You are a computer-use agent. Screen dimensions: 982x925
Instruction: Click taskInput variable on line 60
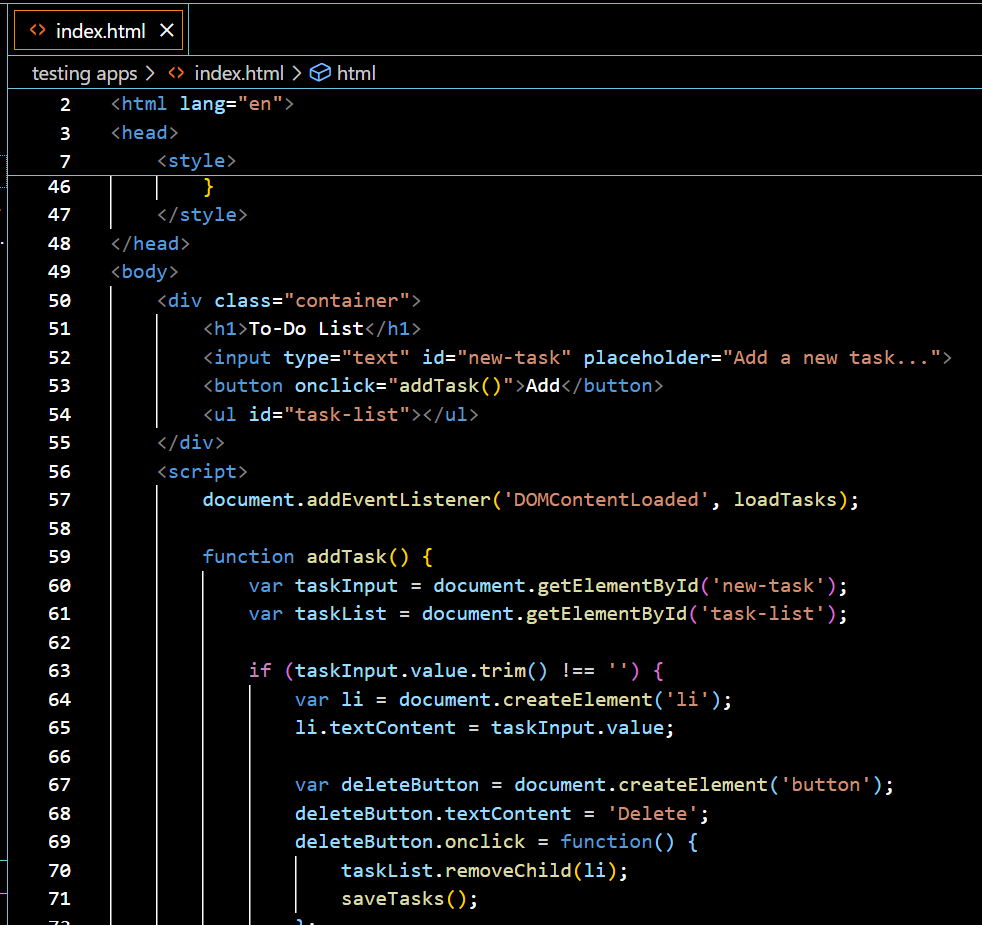[346, 586]
